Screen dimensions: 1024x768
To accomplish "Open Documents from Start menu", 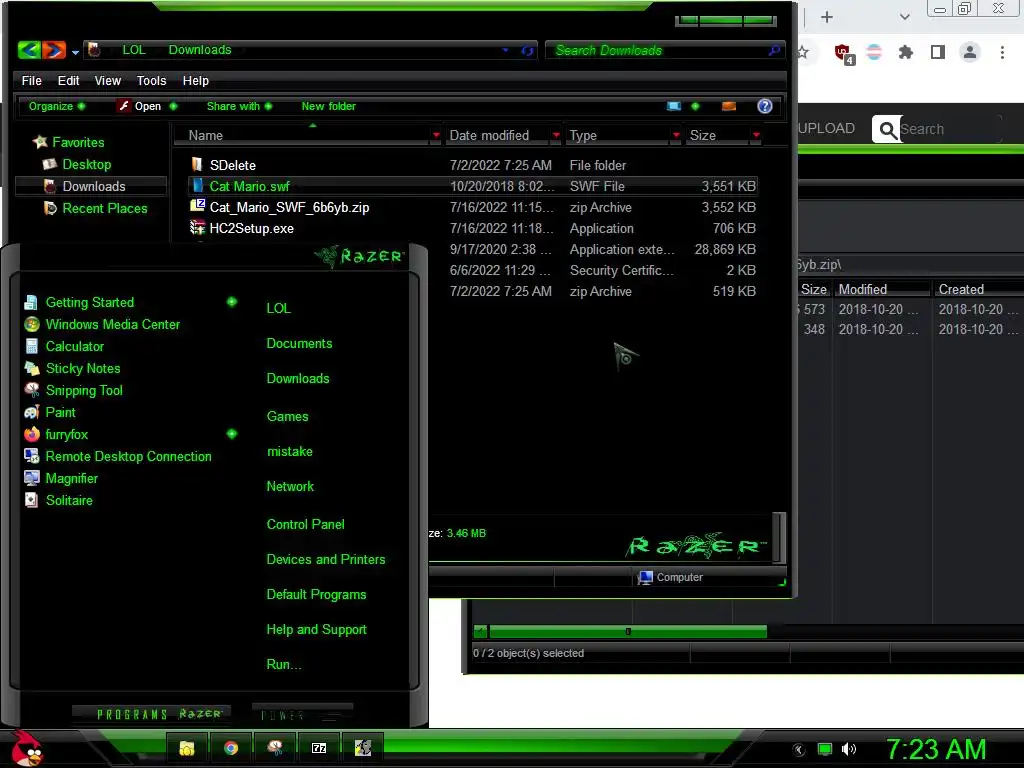I will click(x=299, y=344).
